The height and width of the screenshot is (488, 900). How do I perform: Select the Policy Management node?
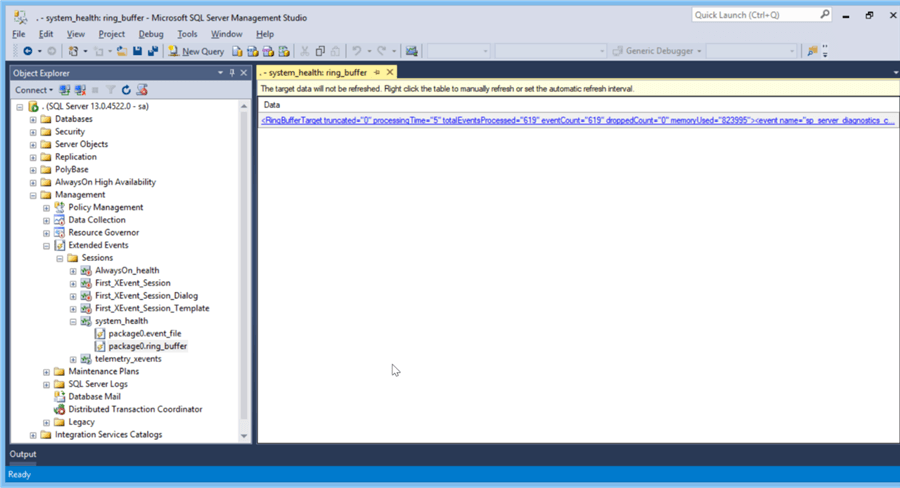(x=106, y=207)
